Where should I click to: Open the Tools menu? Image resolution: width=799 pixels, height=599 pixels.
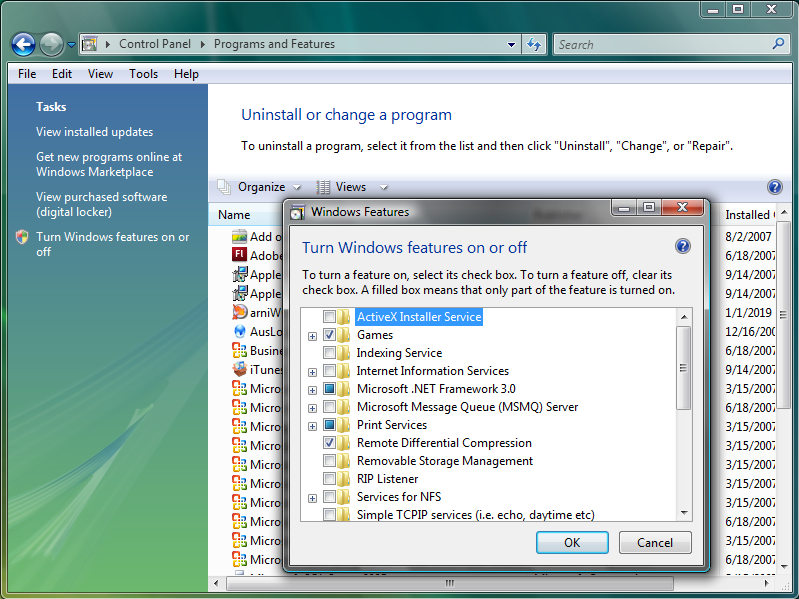click(x=143, y=74)
